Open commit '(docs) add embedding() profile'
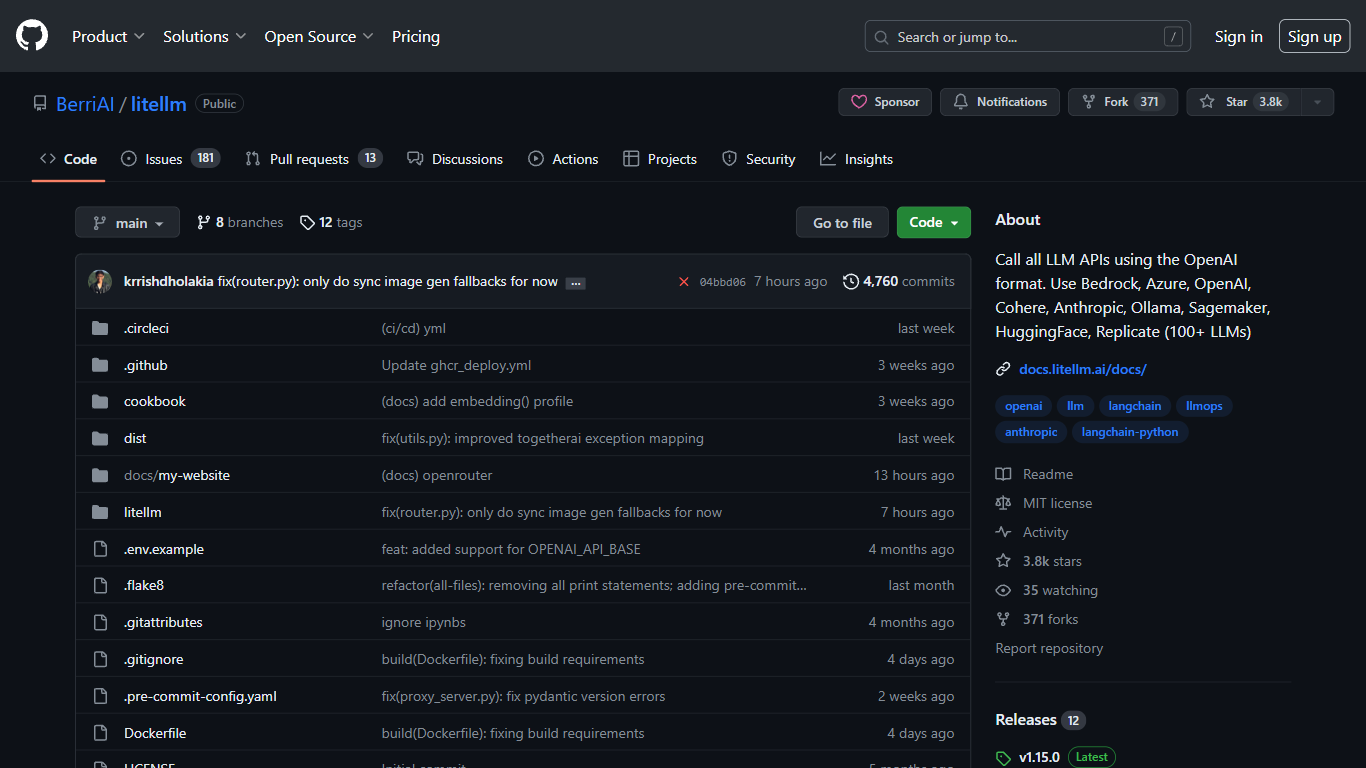The image size is (1366, 768). [x=477, y=401]
